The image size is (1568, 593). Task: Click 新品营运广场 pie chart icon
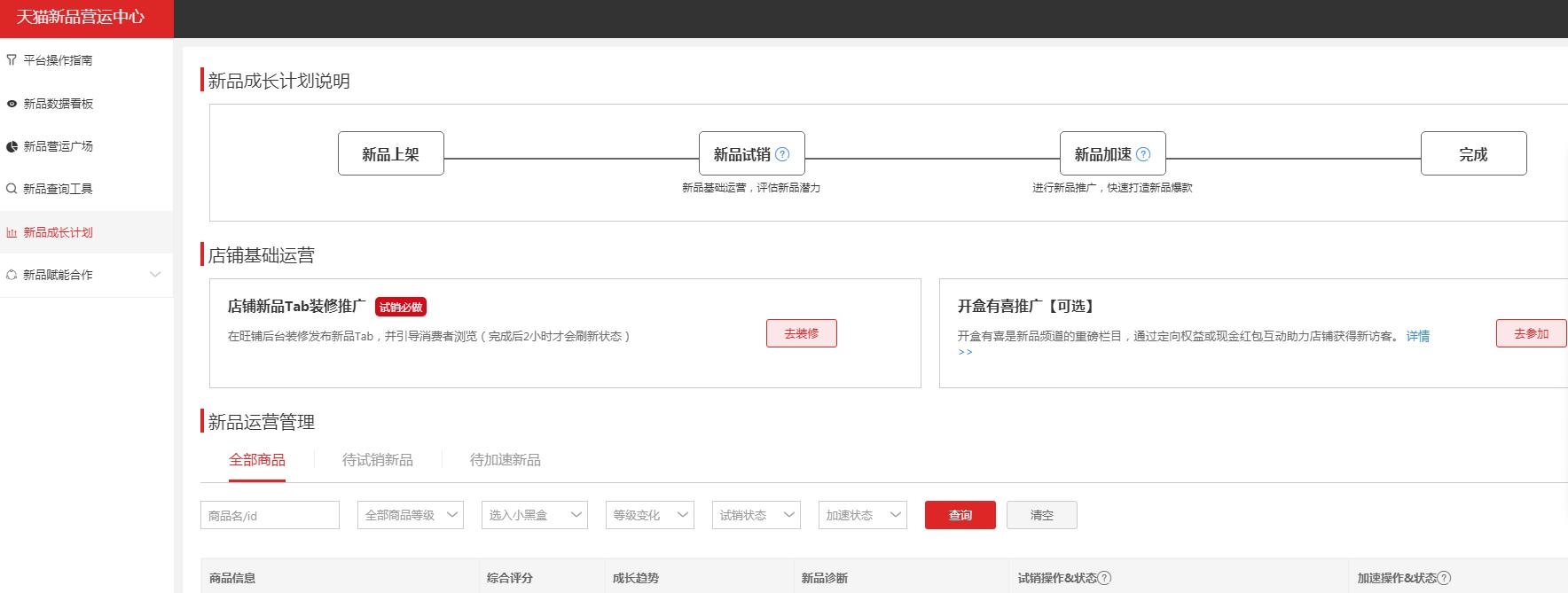pos(12,146)
